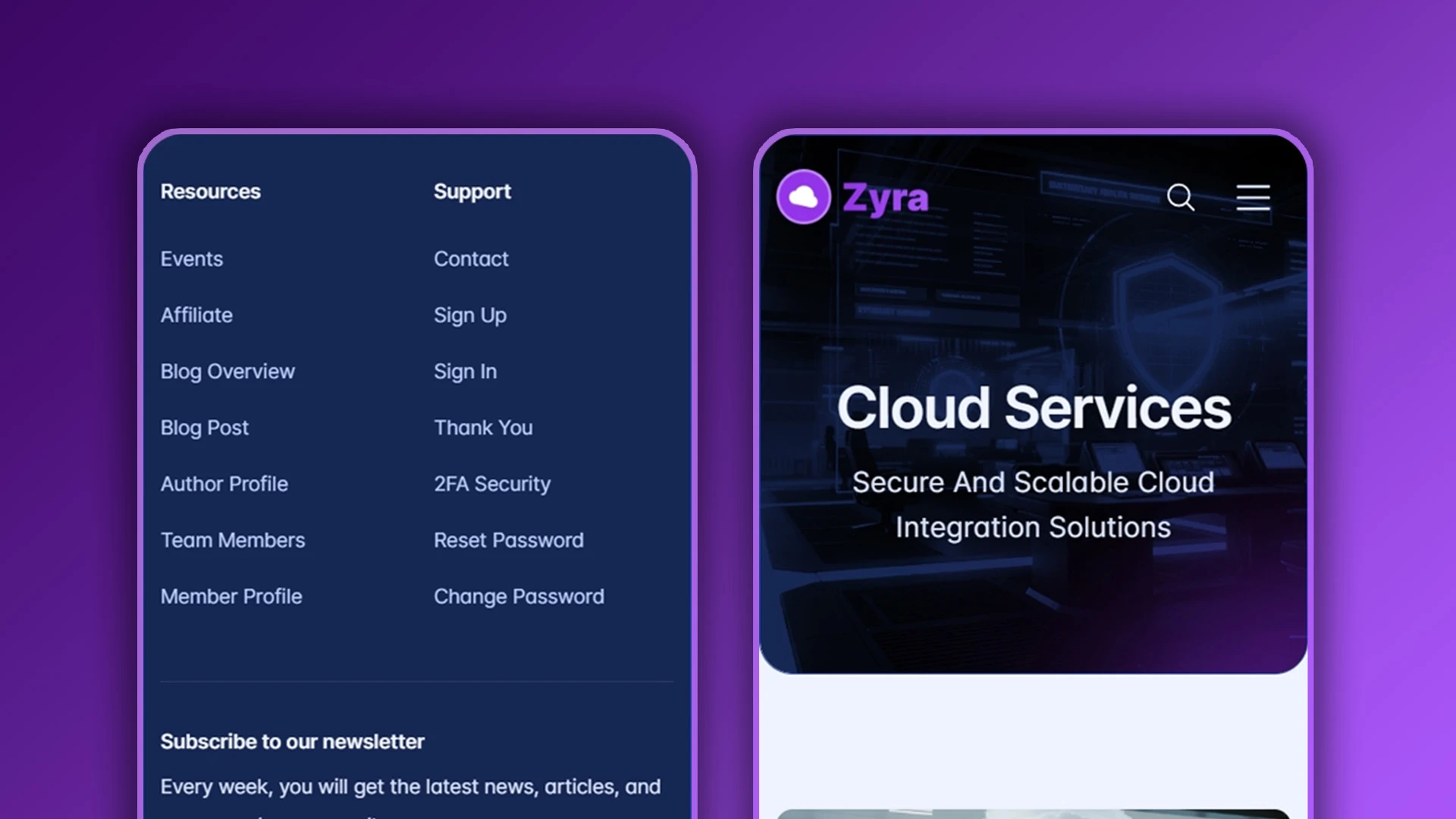
Task: Go to the Sign Up page
Action: [470, 315]
